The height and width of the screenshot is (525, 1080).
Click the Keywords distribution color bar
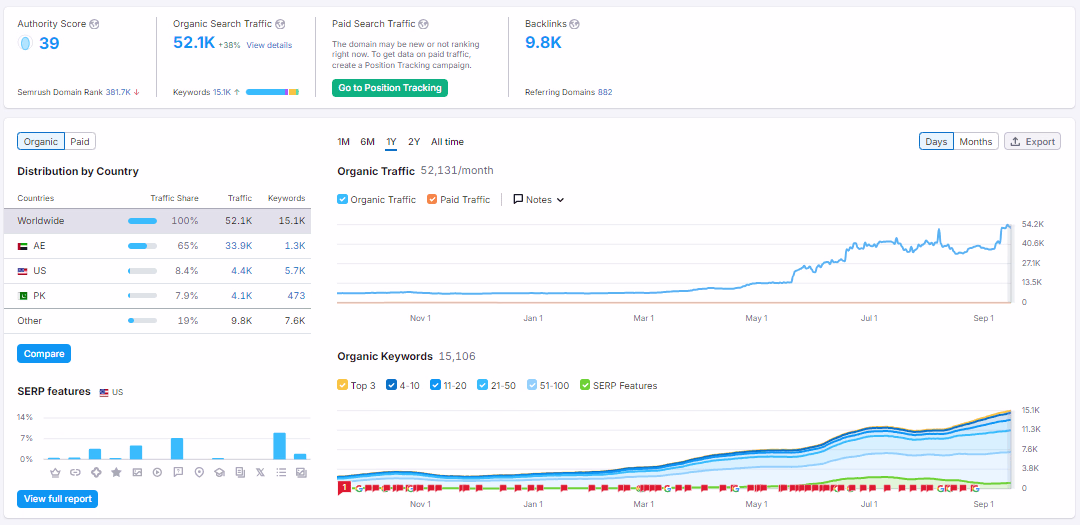tap(272, 92)
